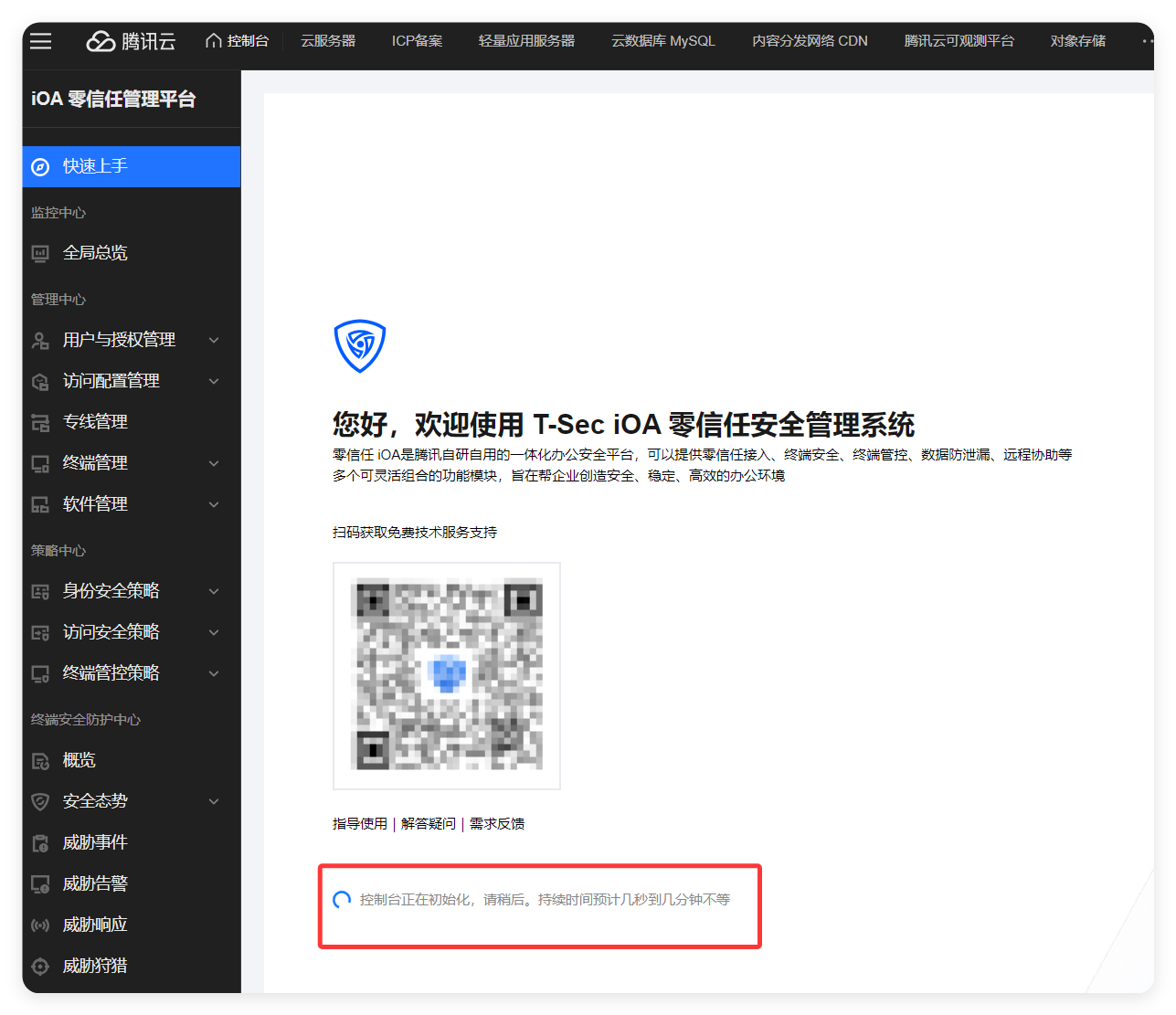Click the 专线管理 icon

point(40,422)
